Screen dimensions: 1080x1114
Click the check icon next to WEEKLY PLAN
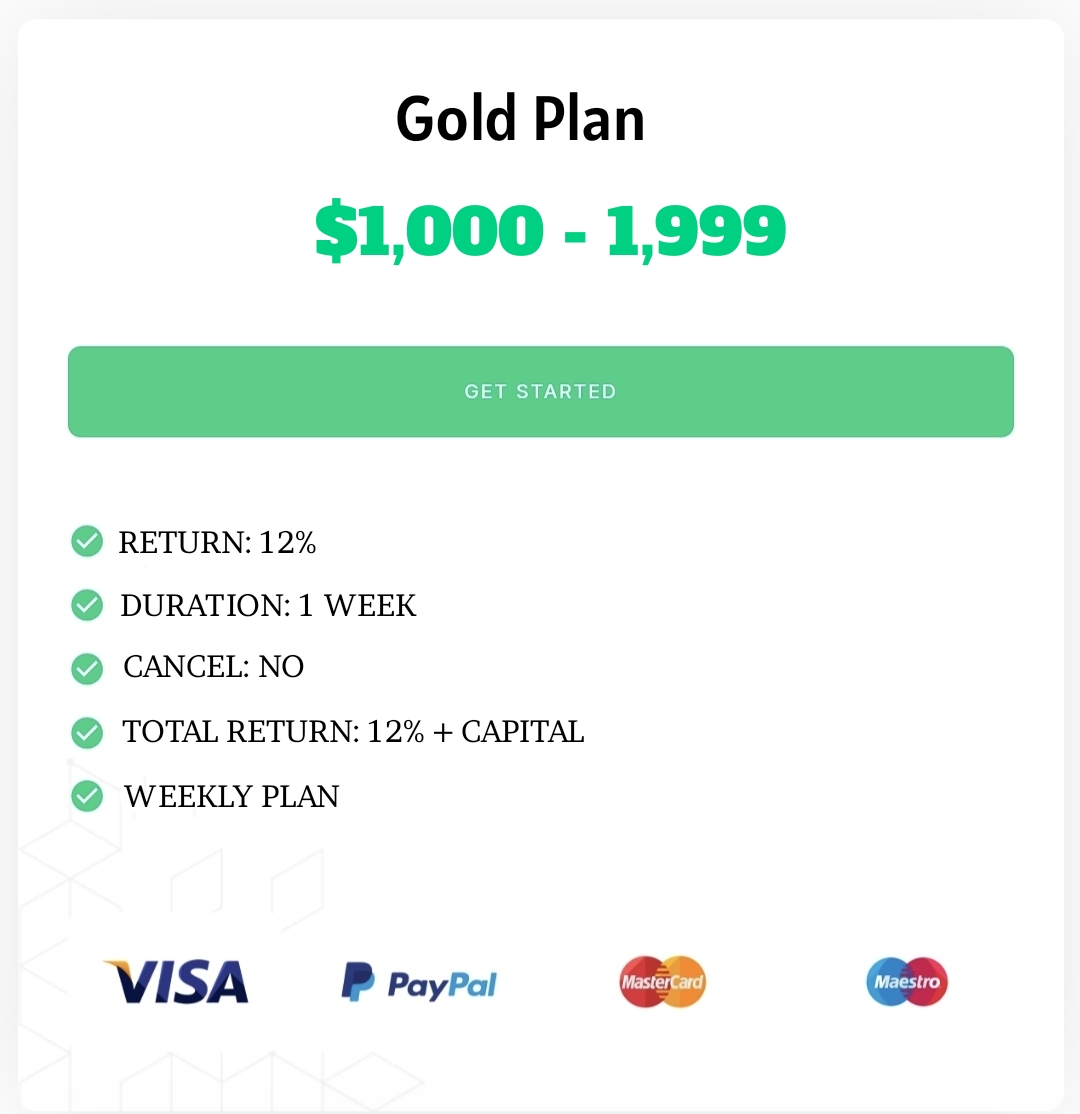tap(87, 797)
